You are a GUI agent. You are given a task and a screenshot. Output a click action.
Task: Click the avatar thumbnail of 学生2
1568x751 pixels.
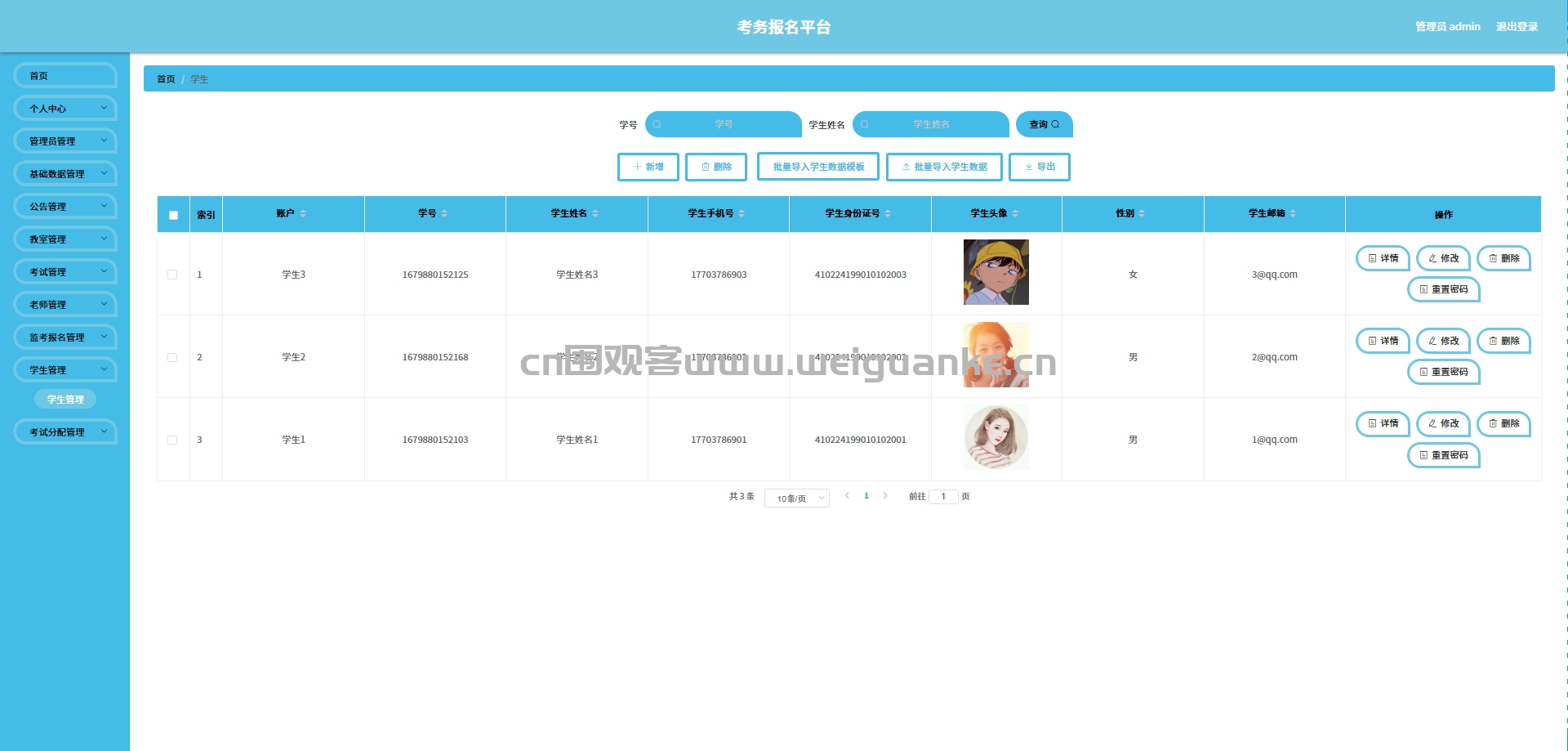[996, 355]
